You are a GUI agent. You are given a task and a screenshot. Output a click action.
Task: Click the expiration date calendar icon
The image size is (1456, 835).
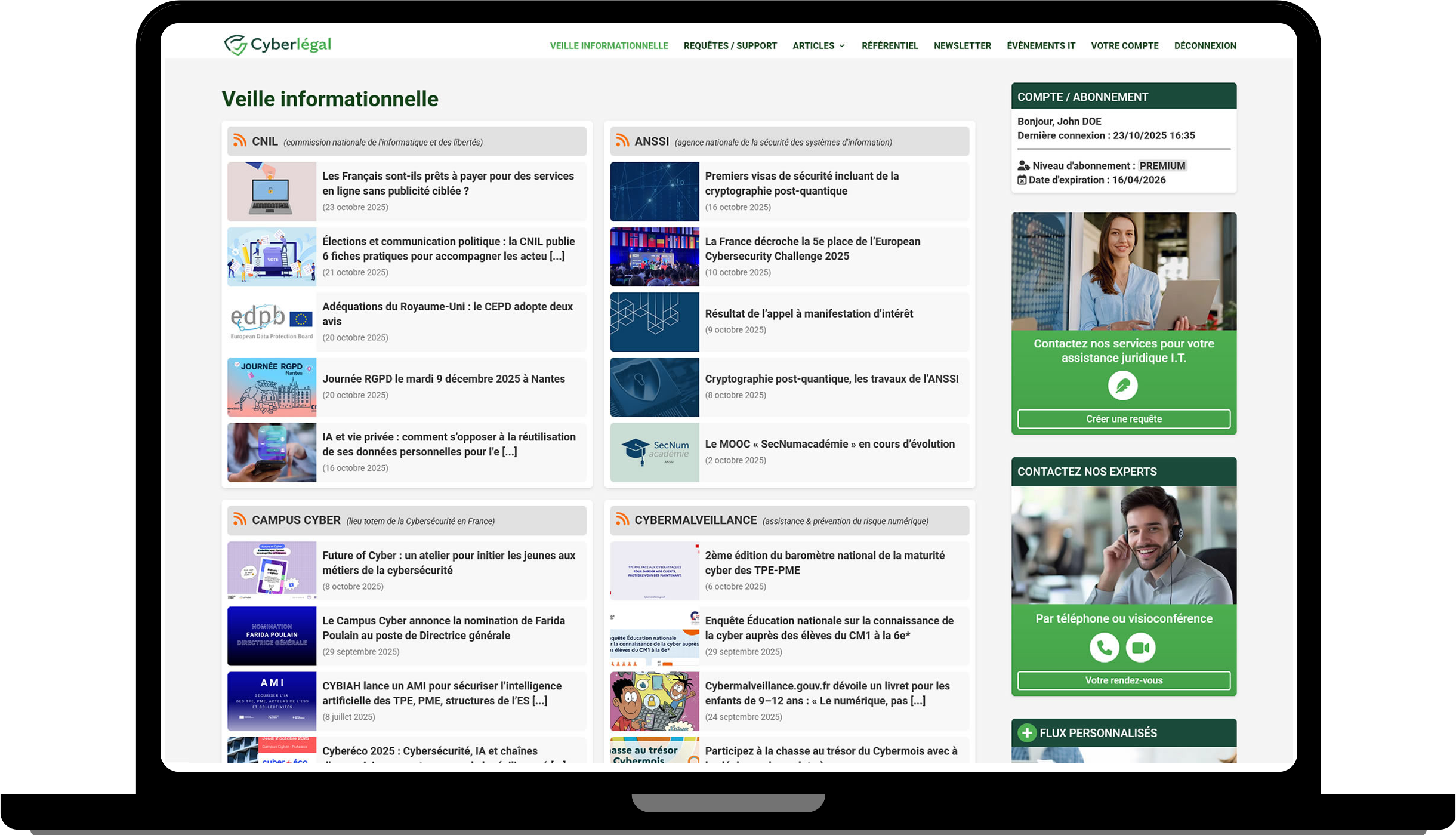pos(1022,180)
